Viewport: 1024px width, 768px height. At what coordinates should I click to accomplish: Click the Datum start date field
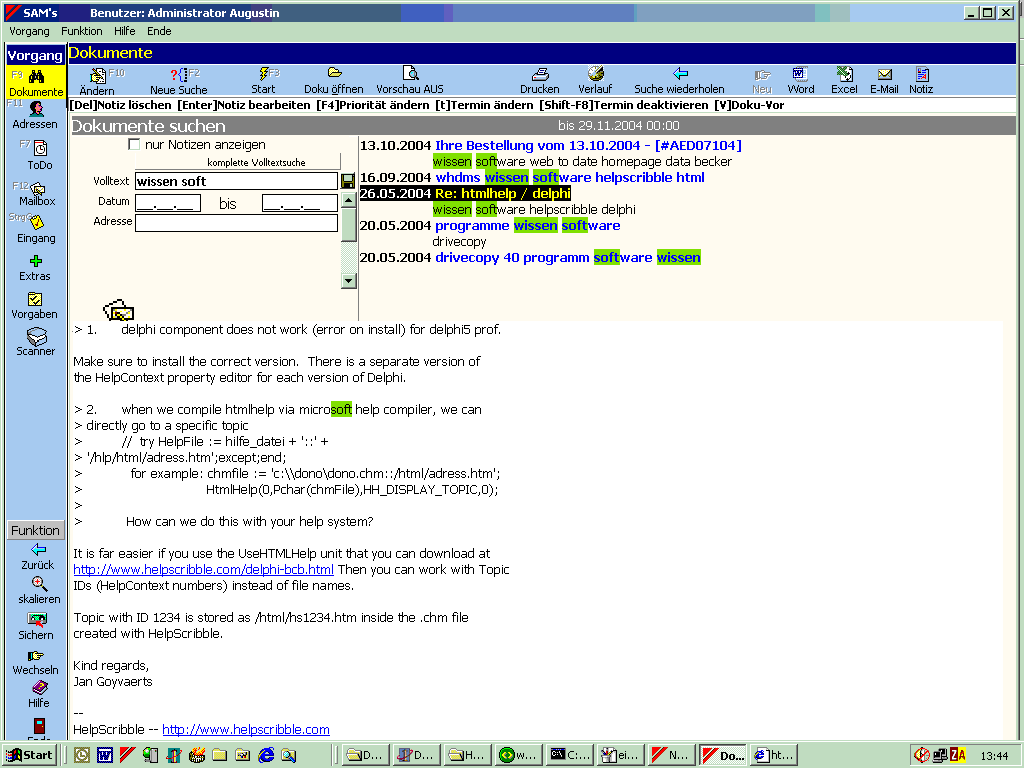pos(168,203)
